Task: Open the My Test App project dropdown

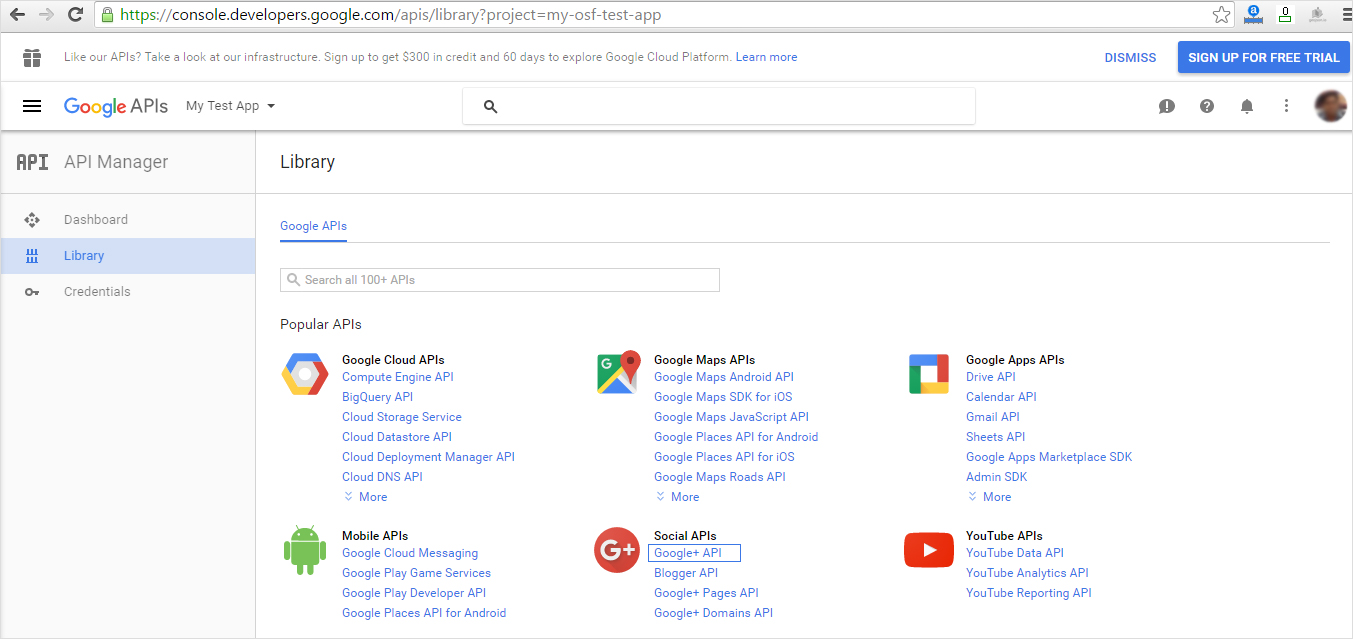Action: [x=231, y=106]
